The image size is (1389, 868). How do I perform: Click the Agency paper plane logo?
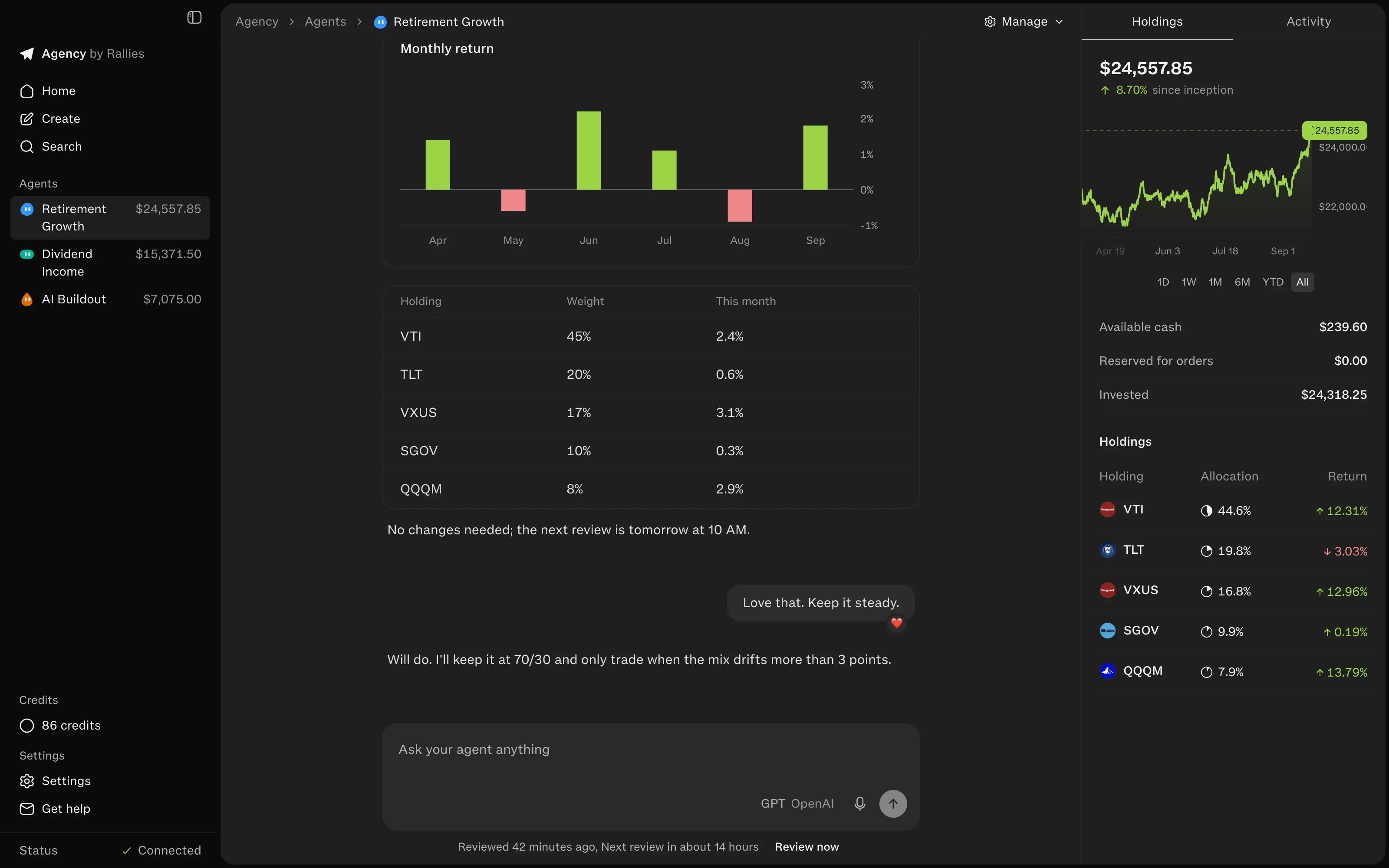[27, 53]
